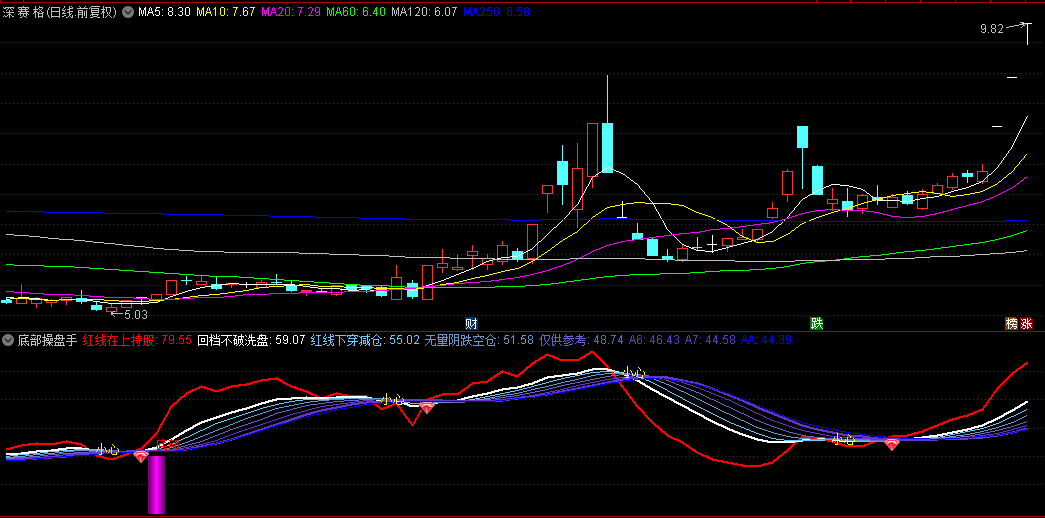1045x518 pixels.
Task: Click the 回档不破洗盘 indicator label
Action: coord(251,340)
